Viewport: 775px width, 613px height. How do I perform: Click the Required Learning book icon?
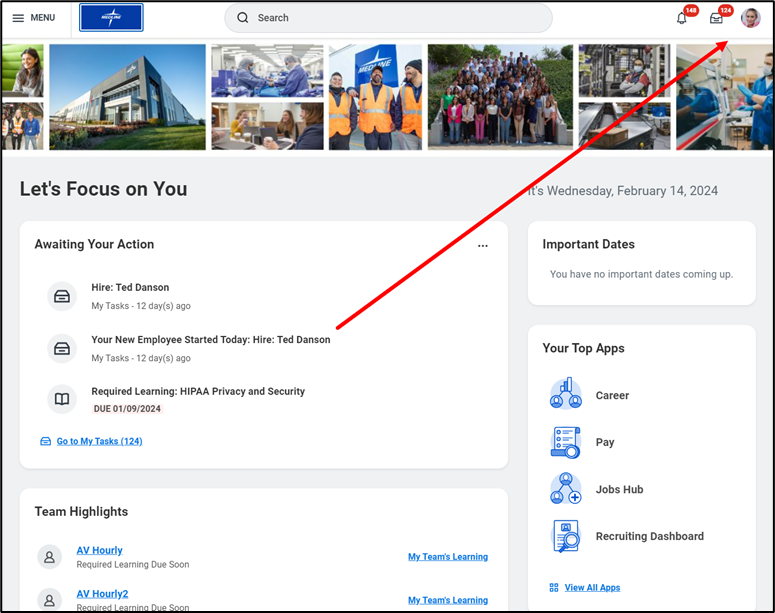coord(62,400)
